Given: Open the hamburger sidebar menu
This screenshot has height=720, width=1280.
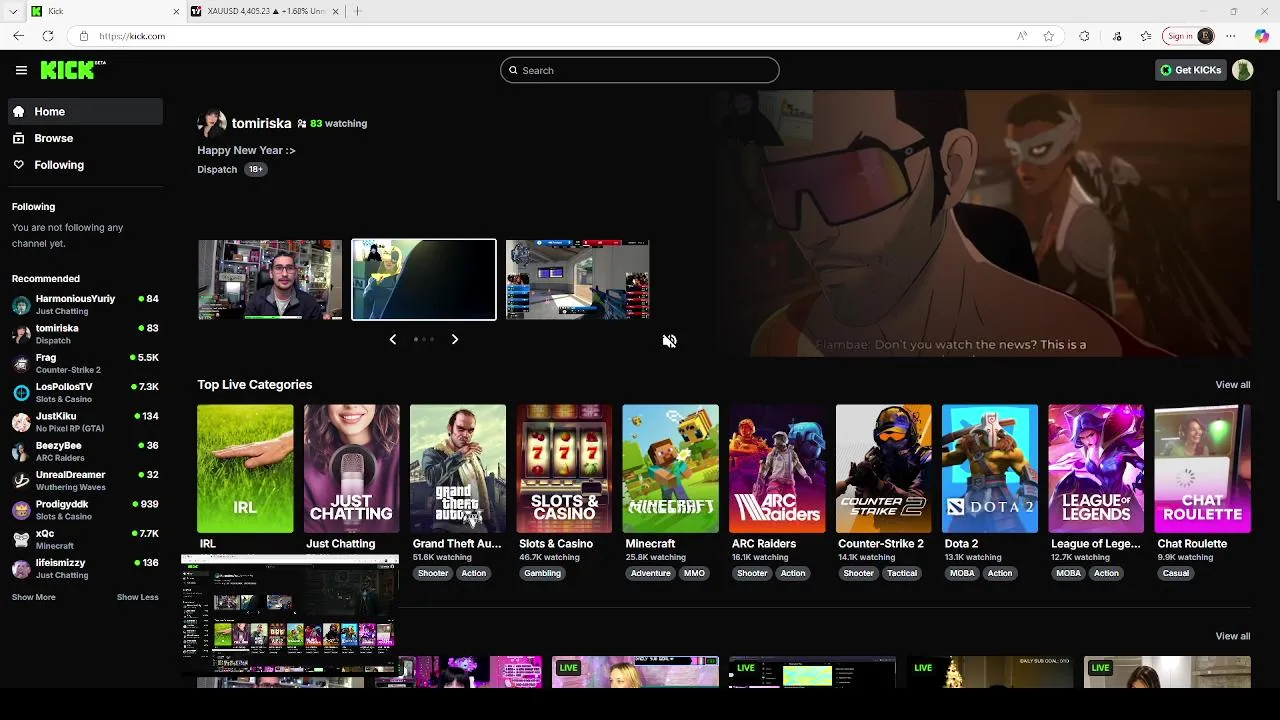Looking at the screenshot, I should tap(21, 70).
